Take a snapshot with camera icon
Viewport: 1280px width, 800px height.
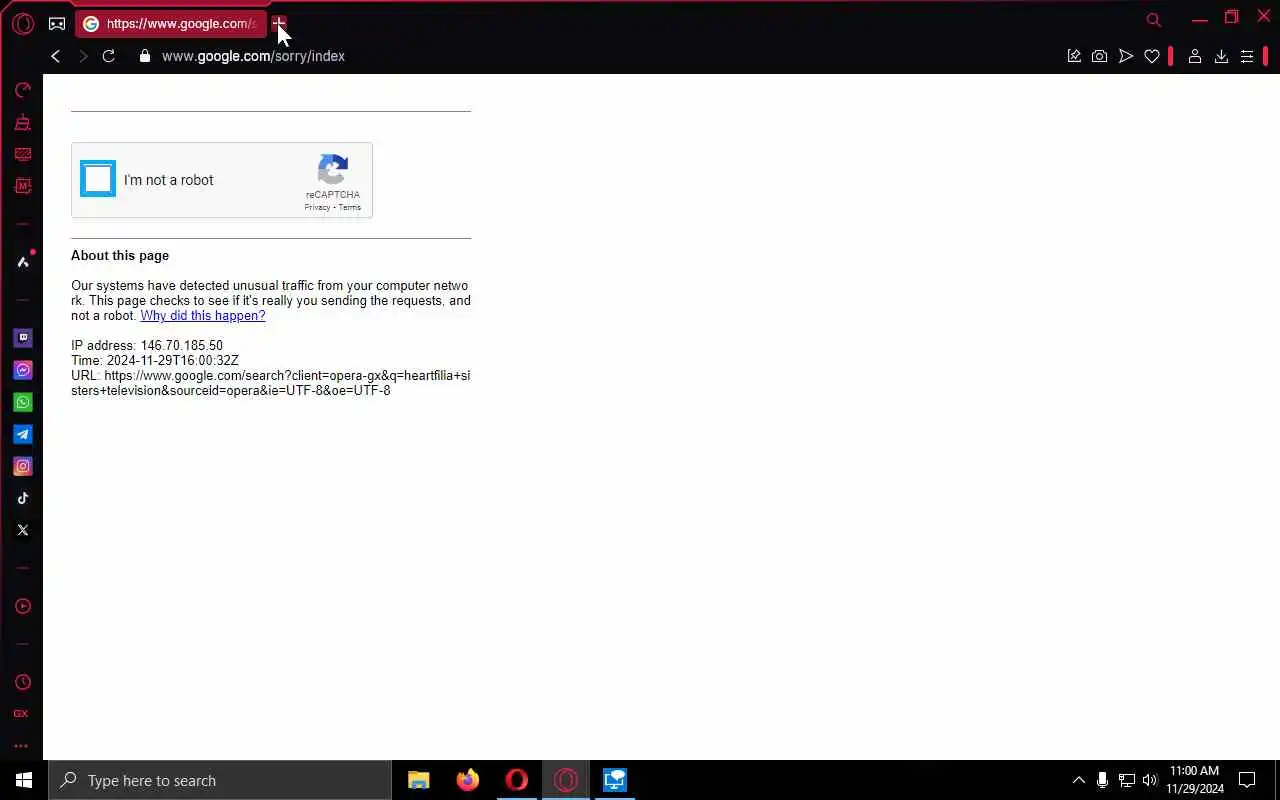tap(1099, 56)
